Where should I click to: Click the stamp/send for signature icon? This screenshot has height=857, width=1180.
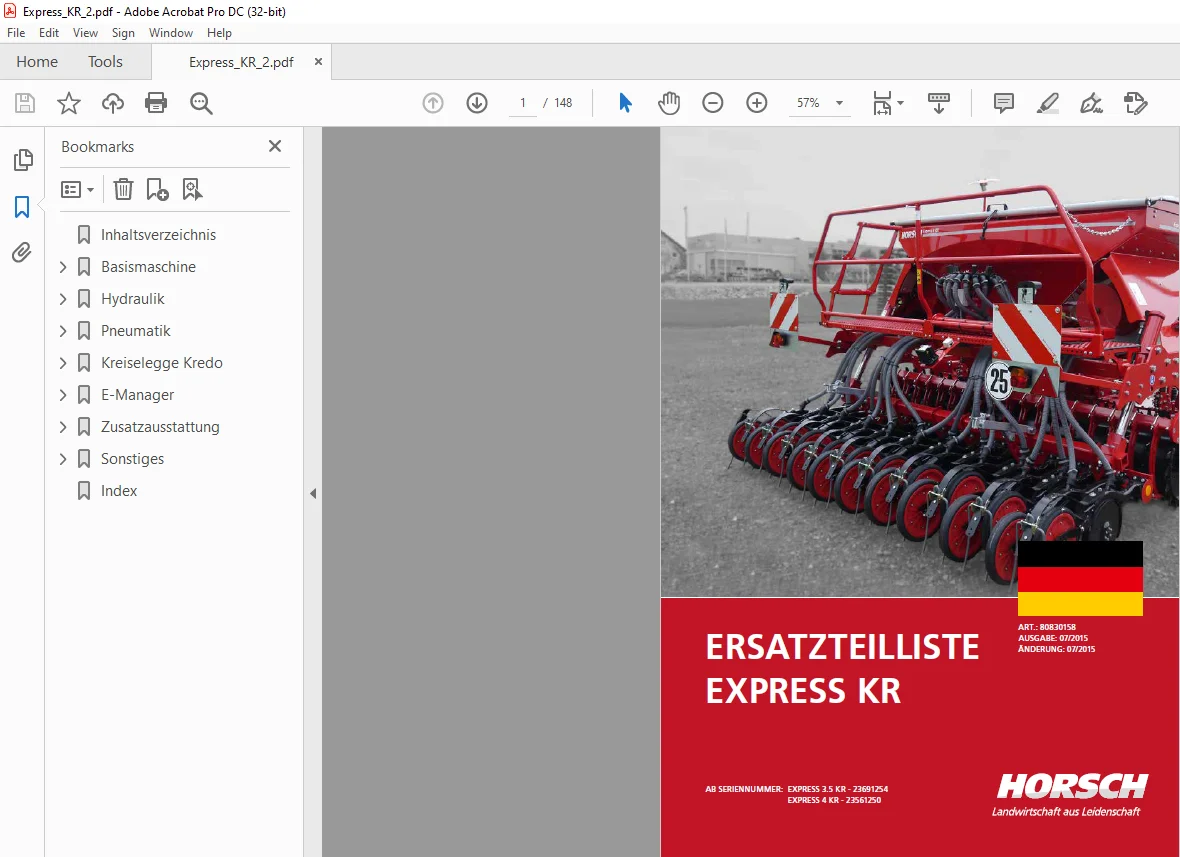(1135, 103)
